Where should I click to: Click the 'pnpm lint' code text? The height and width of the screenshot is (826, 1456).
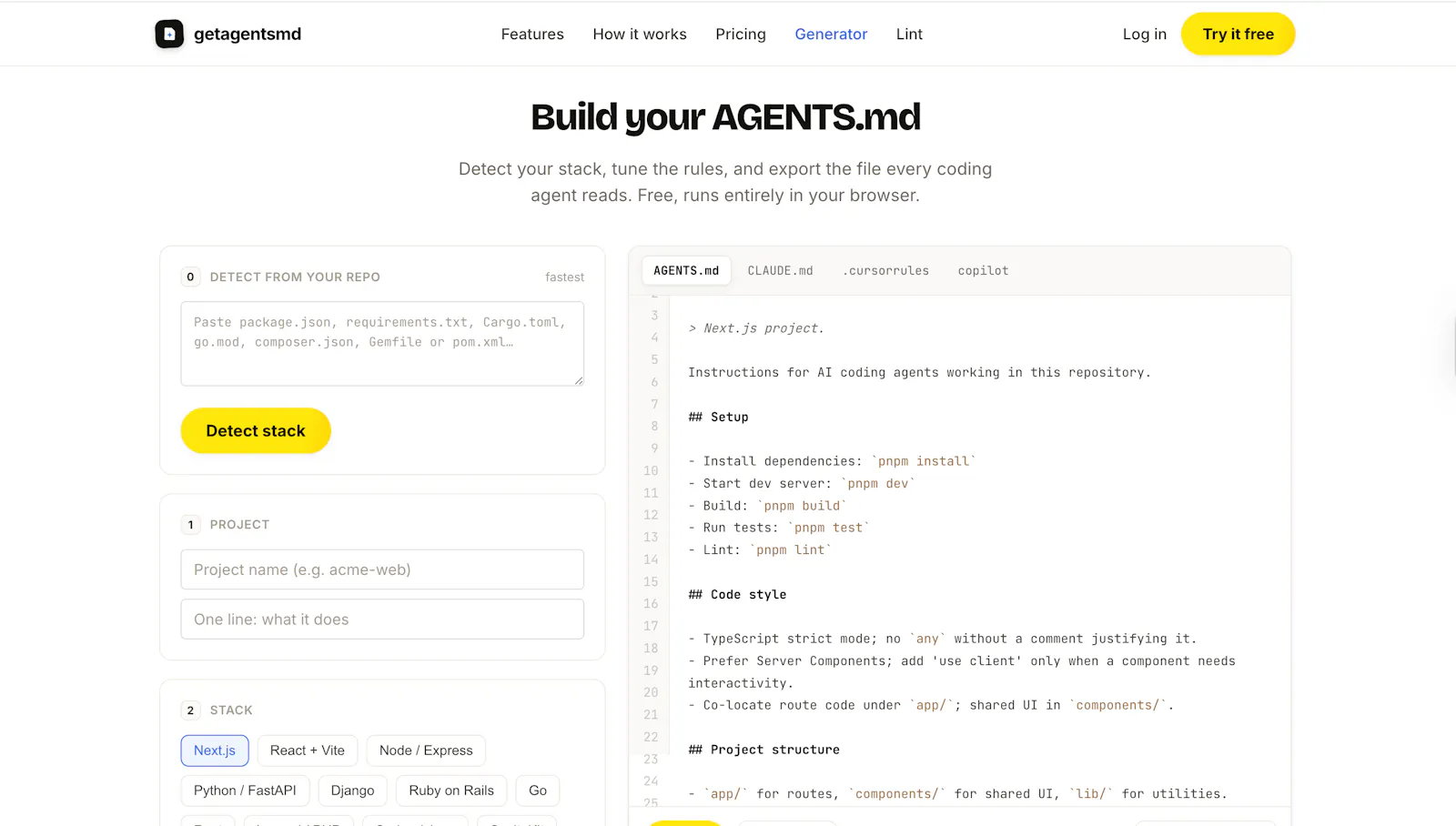pyautogui.click(x=790, y=549)
